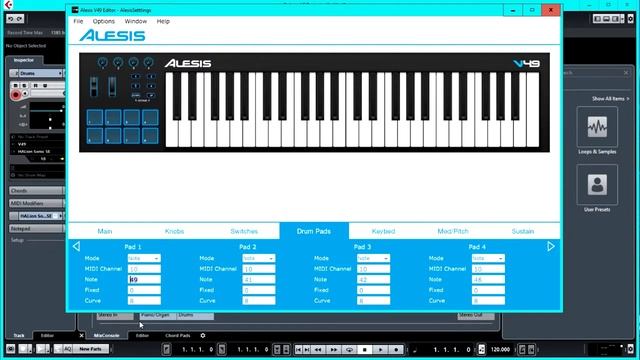Image resolution: width=640 pixels, height=360 pixels.
Task: Click switch button 4 on the V49 image
Action: 151,86
